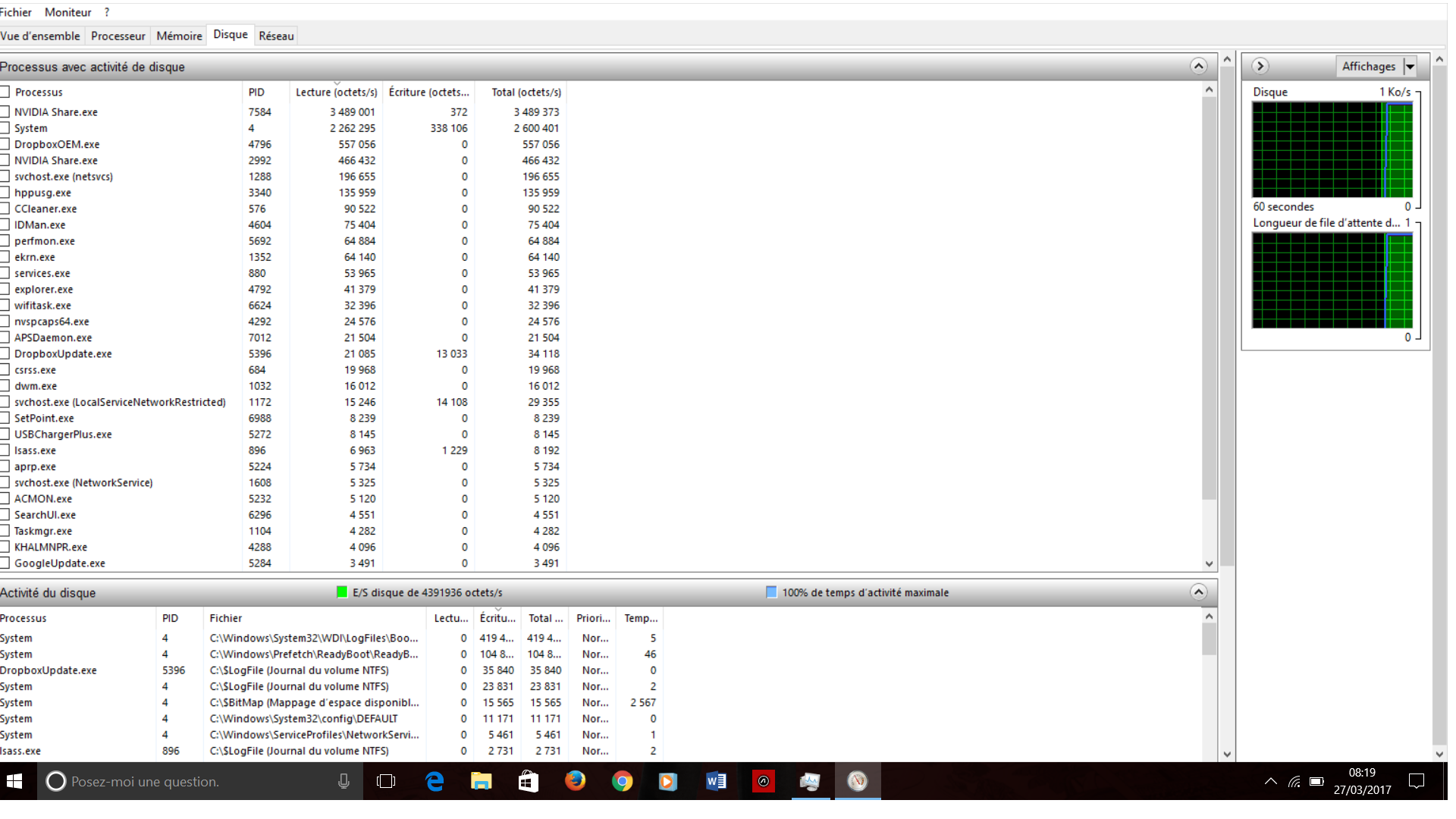The height and width of the screenshot is (819, 1456).
Task: Check the NVIDIA Share.exe PID 7584 checkbox
Action: point(5,111)
